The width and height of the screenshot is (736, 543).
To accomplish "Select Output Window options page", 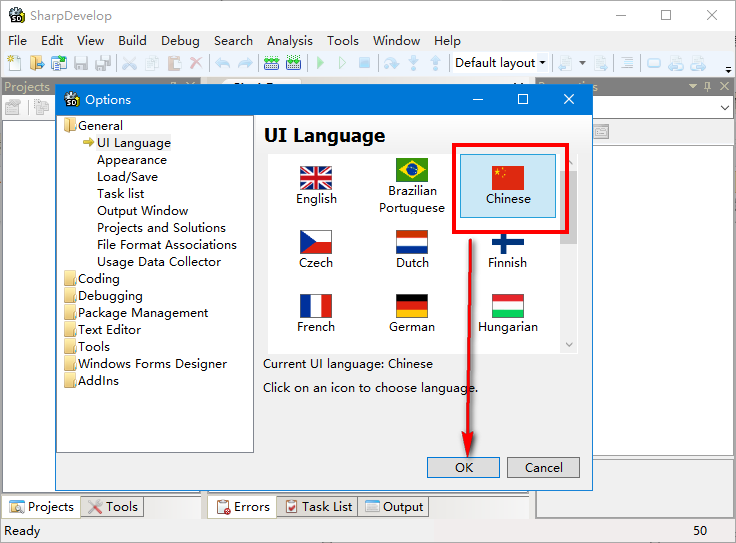I will (143, 211).
